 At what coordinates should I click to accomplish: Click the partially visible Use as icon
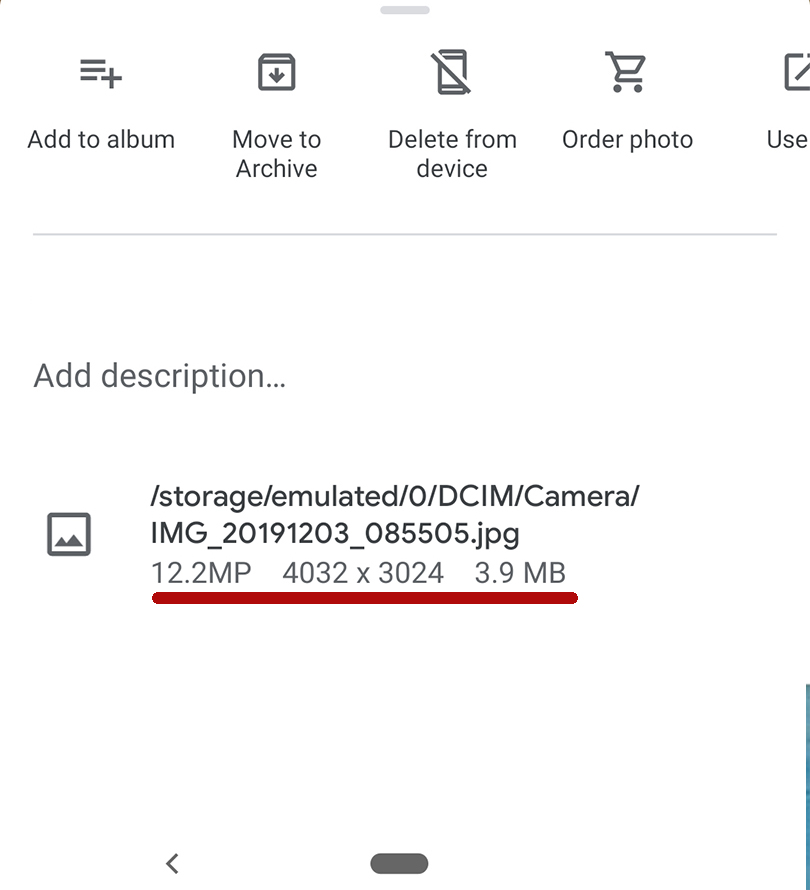(x=796, y=73)
